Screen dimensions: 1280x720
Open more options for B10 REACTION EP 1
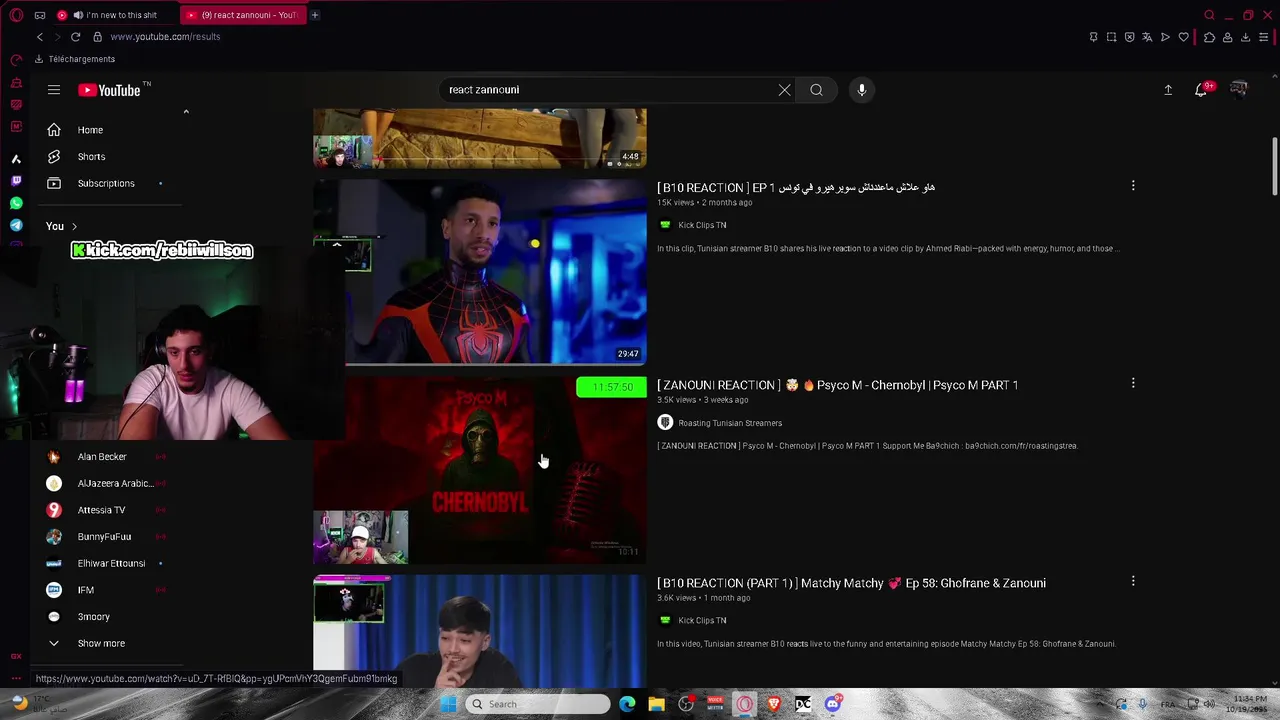click(x=1133, y=186)
